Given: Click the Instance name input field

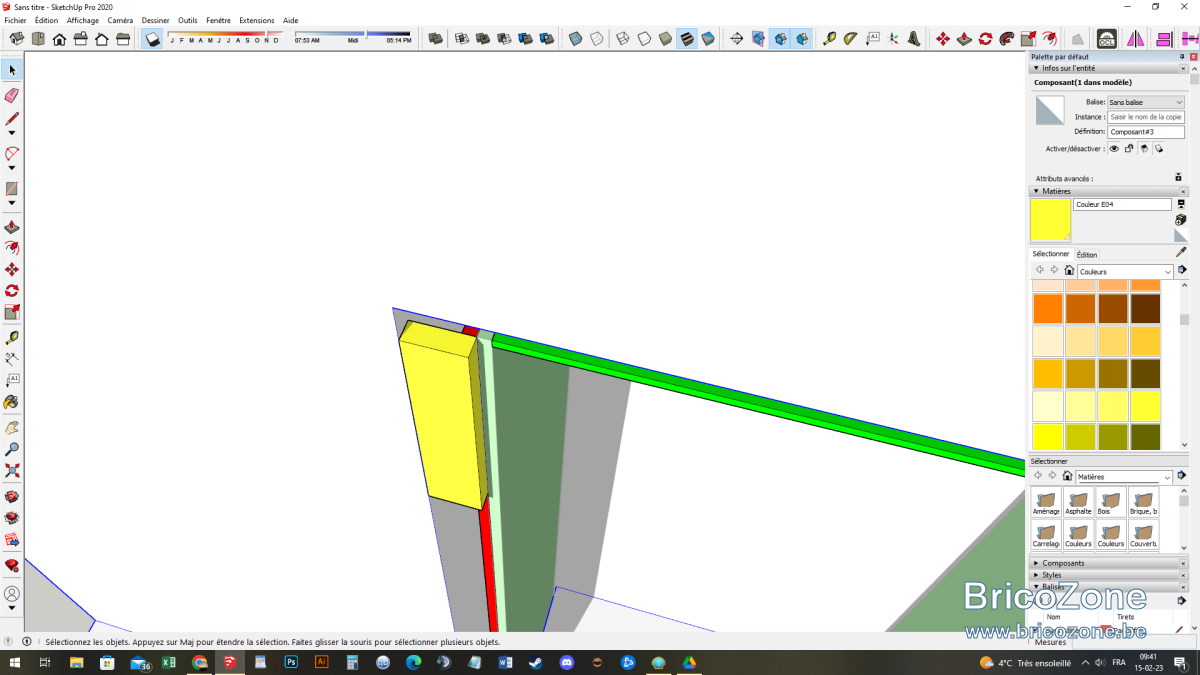Looking at the screenshot, I should tap(1145, 117).
